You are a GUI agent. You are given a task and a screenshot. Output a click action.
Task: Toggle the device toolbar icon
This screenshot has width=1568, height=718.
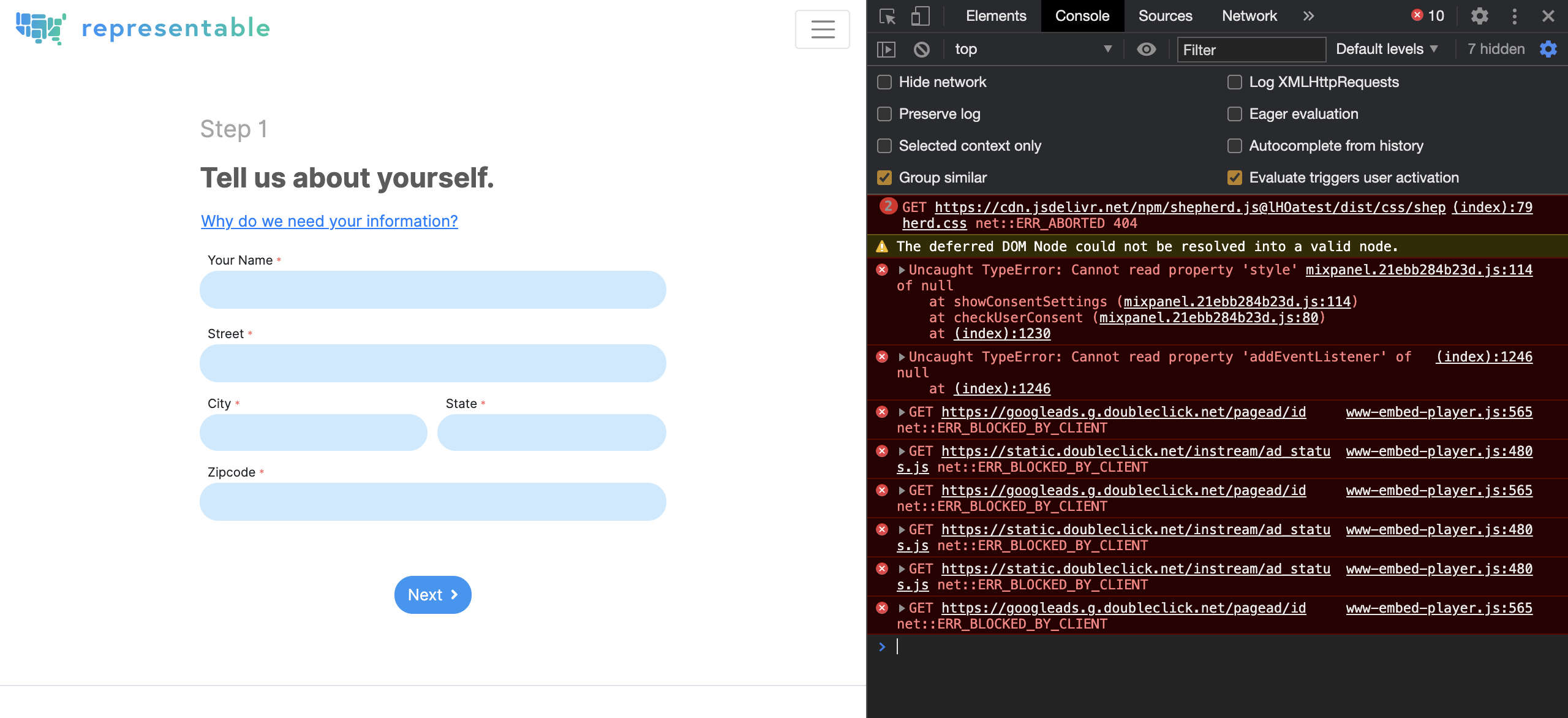click(920, 17)
